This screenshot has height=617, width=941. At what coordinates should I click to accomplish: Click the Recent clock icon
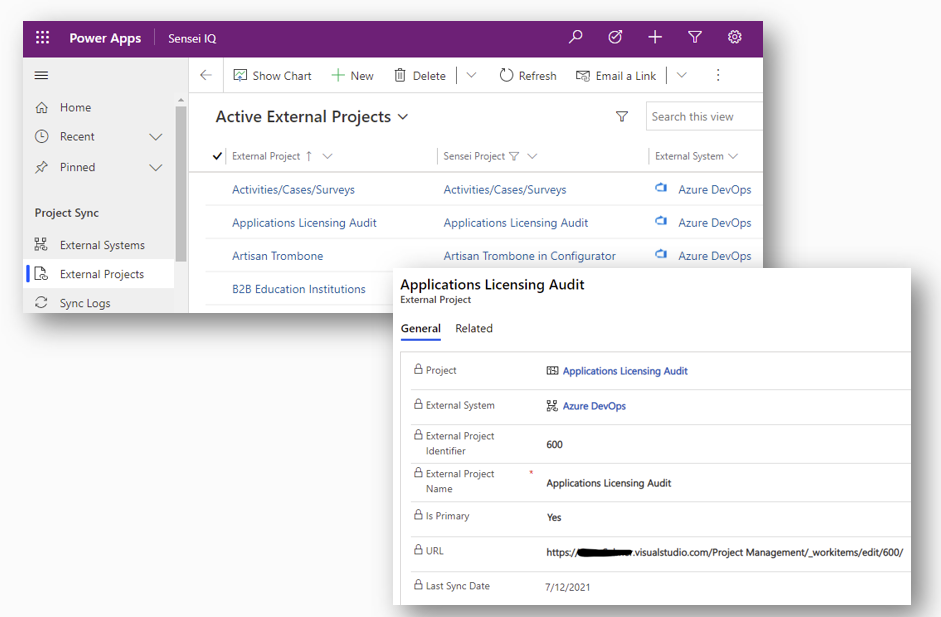(x=41, y=136)
